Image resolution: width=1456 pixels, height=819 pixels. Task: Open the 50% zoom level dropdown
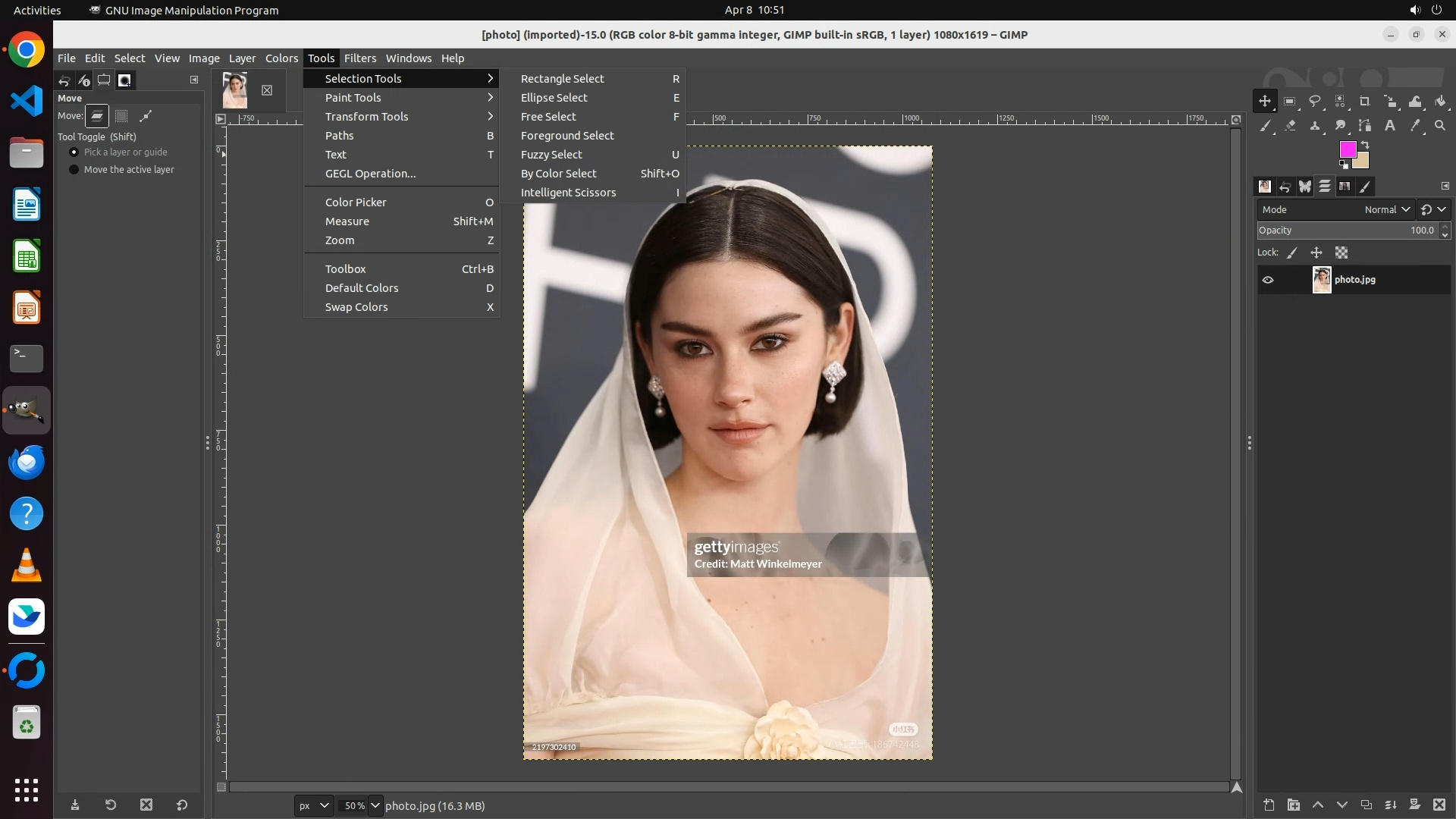click(x=375, y=805)
